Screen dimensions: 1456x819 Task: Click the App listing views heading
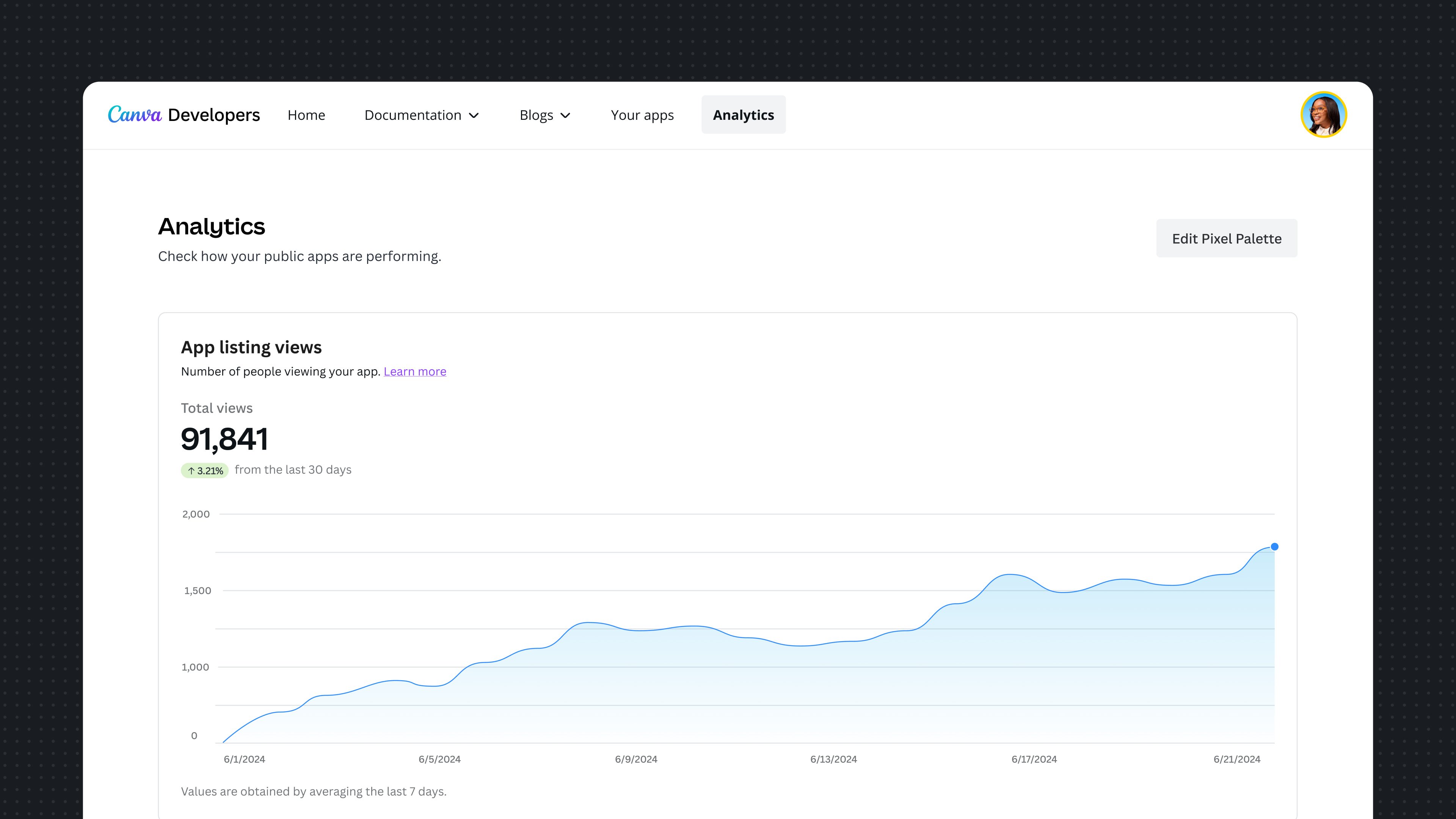pos(251,347)
